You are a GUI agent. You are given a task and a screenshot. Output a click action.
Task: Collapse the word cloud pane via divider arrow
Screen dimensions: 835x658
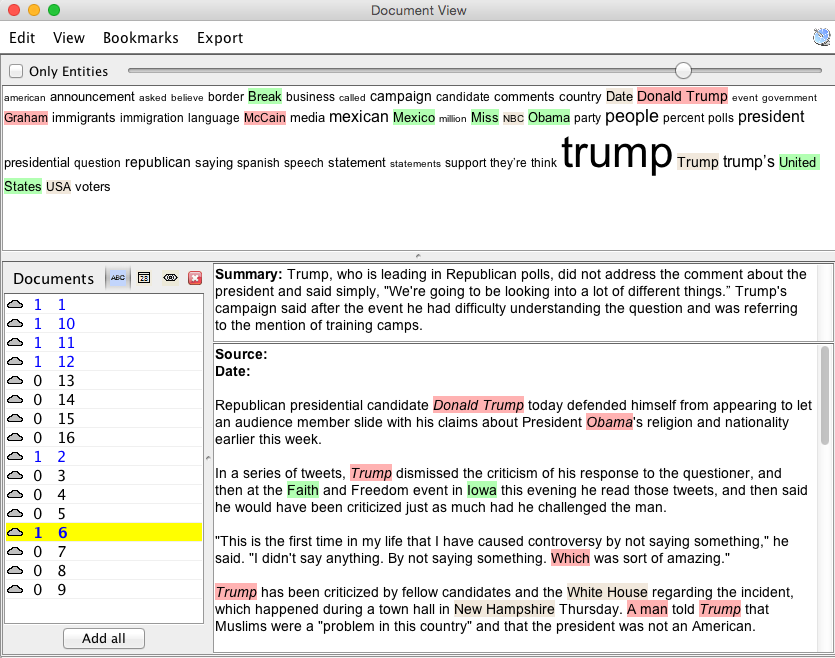tap(418, 256)
